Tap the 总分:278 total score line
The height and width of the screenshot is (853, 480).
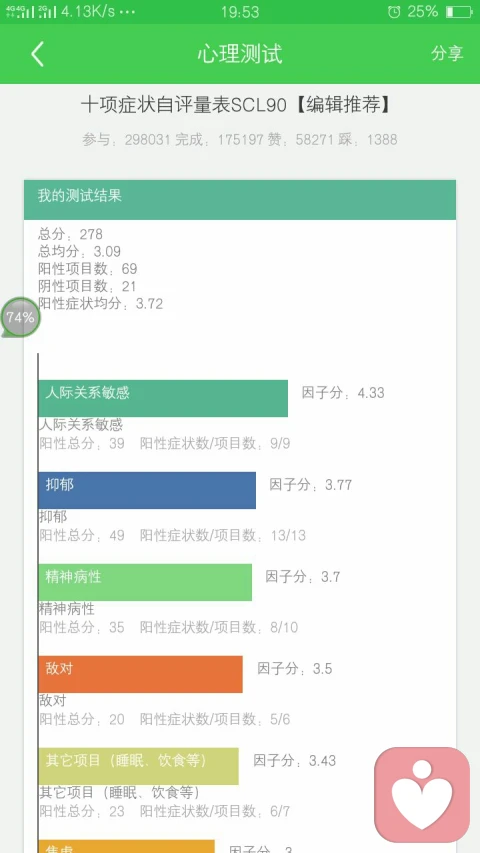pos(70,234)
